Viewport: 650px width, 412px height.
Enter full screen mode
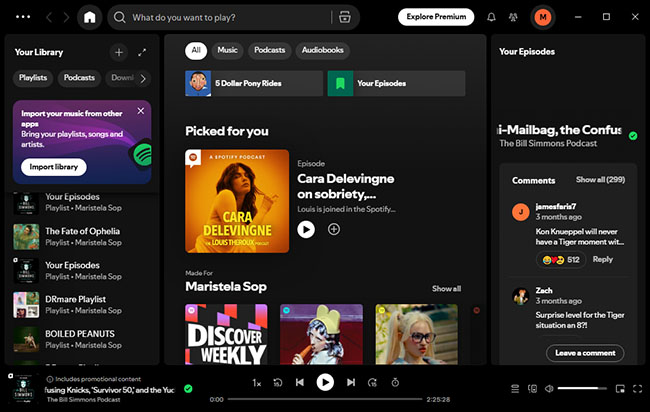638,389
